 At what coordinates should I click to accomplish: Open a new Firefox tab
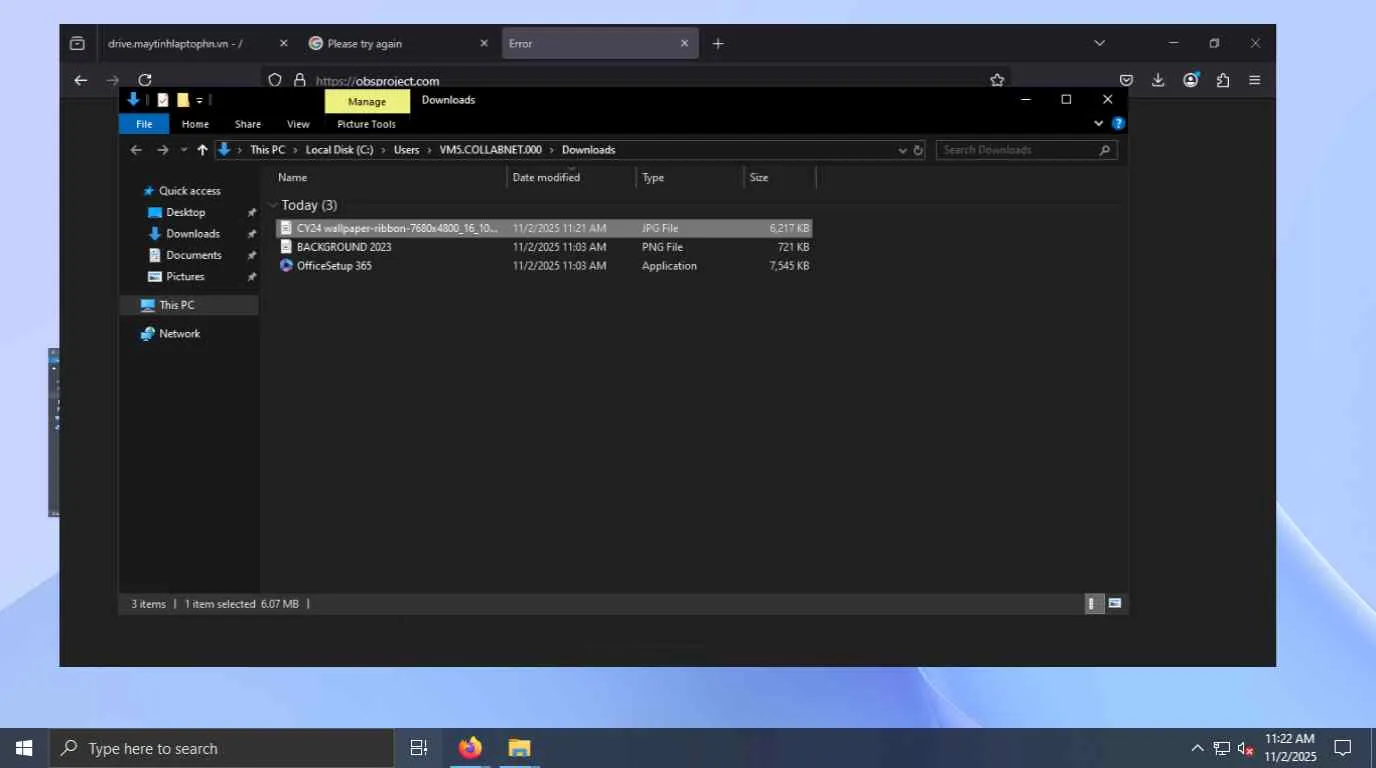point(718,43)
